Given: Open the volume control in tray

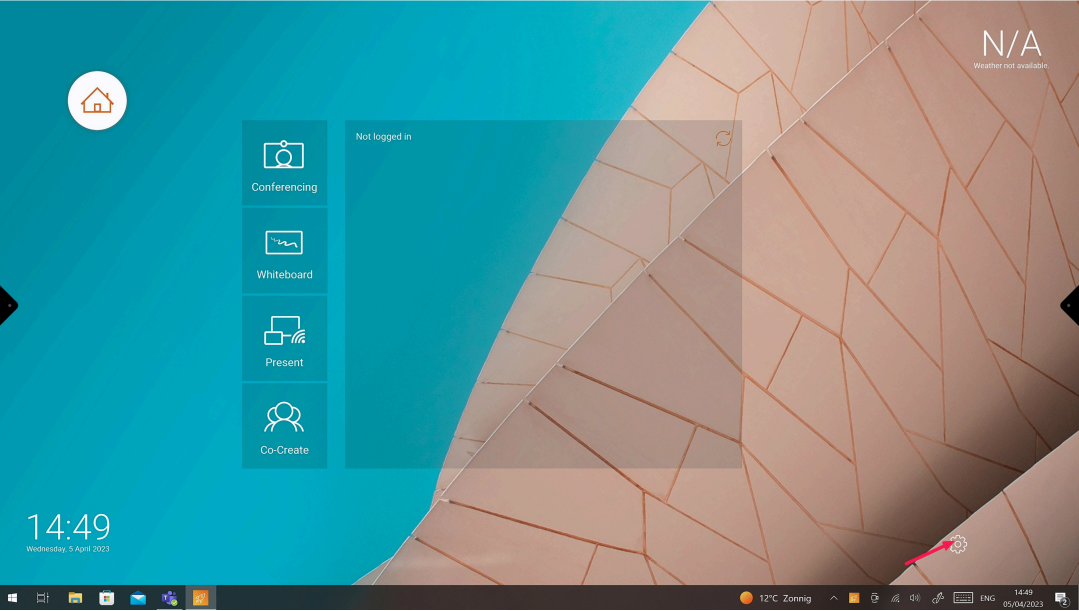Looking at the screenshot, I should 914,598.
